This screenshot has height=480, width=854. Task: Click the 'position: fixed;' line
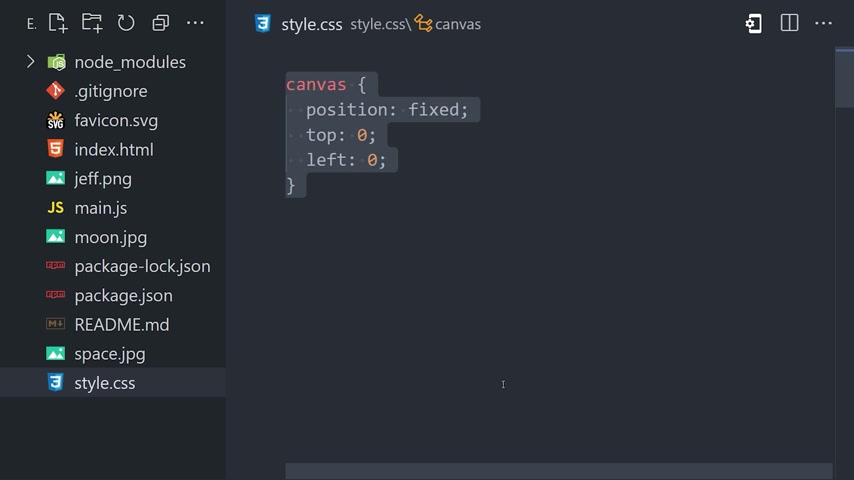[x=387, y=110]
